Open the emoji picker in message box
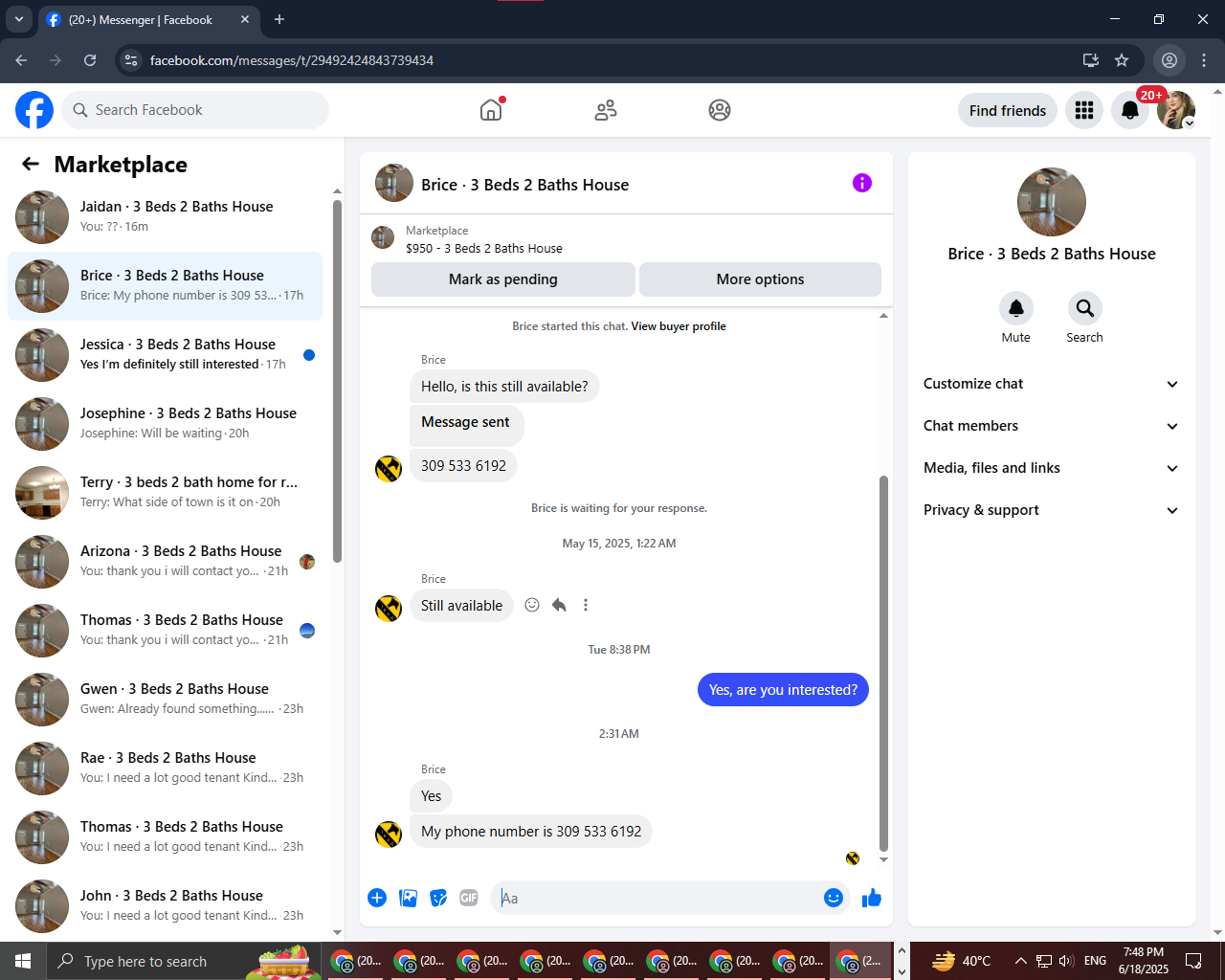Screen dimensions: 1225x980 tap(834, 898)
